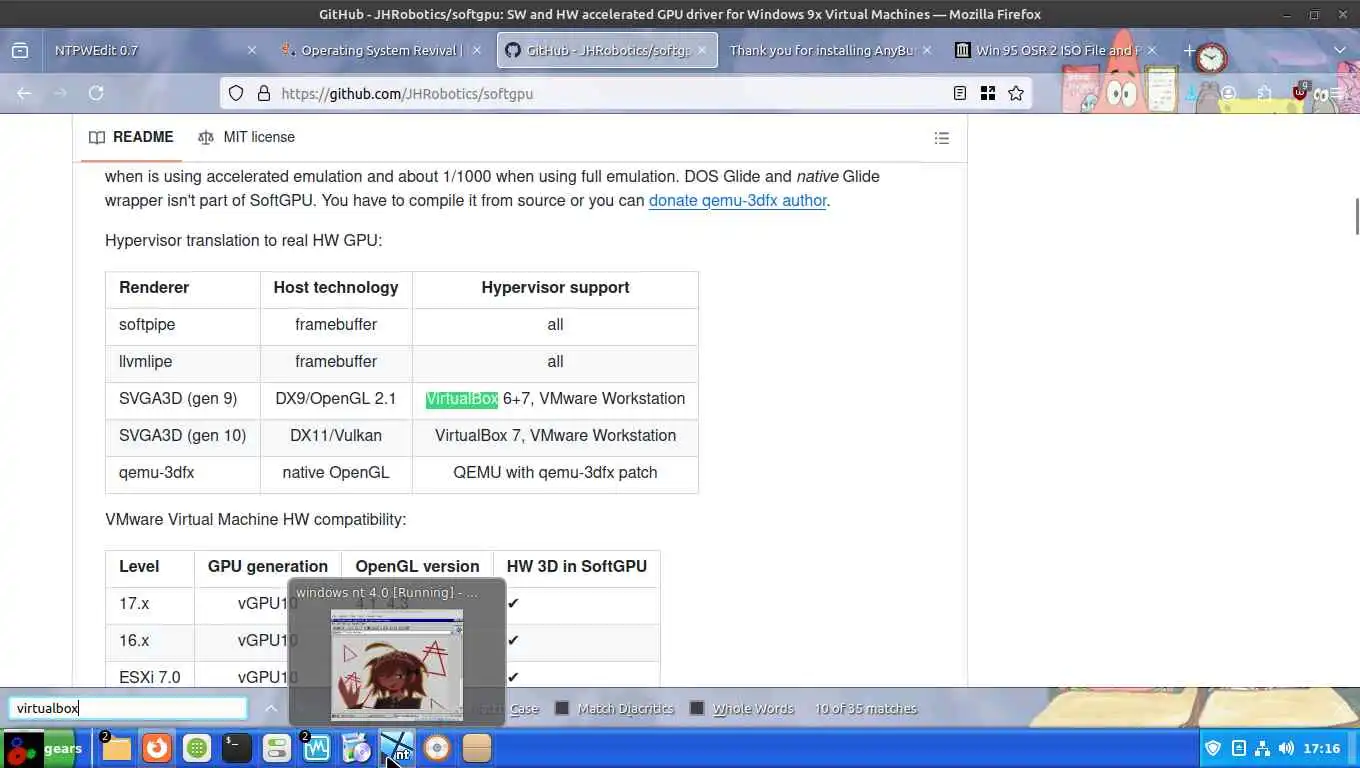The height and width of the screenshot is (768, 1360).
Task: Click the shield tray icon
Action: pyautogui.click(x=1214, y=748)
